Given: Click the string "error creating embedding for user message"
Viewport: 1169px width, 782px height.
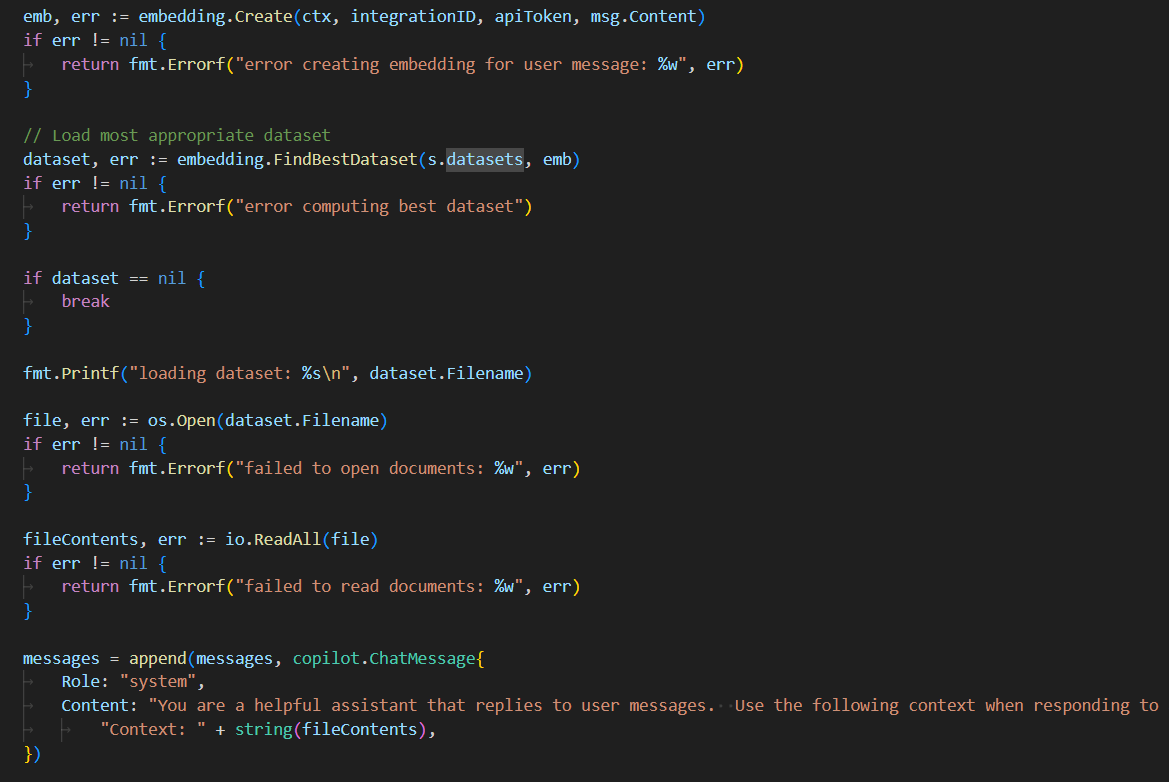Looking at the screenshot, I should (461, 64).
